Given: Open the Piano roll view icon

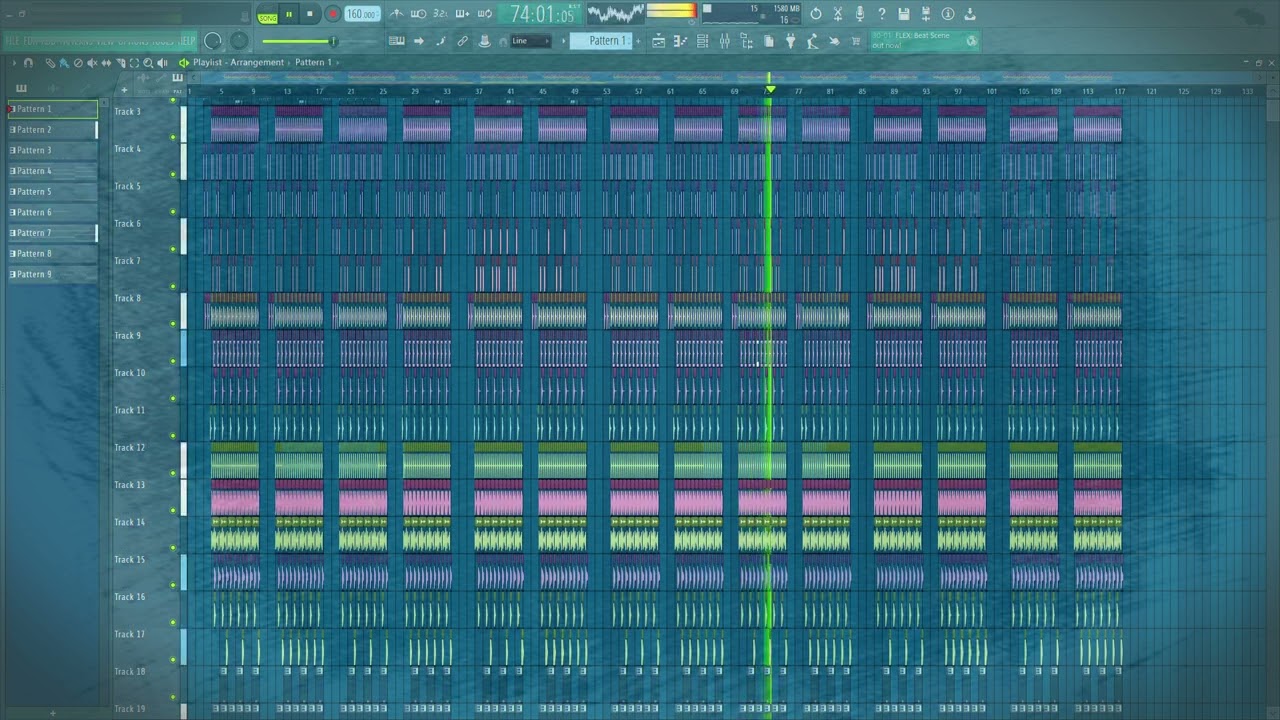Looking at the screenshot, I should pos(680,41).
